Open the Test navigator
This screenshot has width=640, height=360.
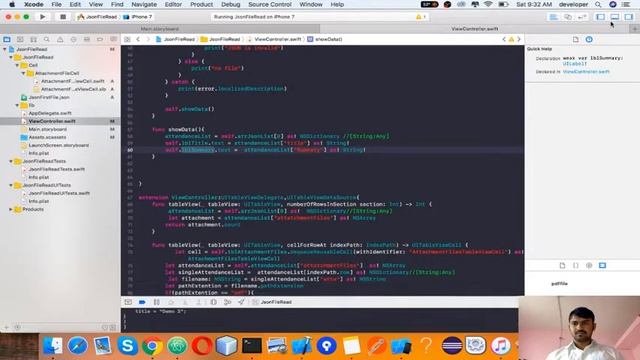(73, 39)
